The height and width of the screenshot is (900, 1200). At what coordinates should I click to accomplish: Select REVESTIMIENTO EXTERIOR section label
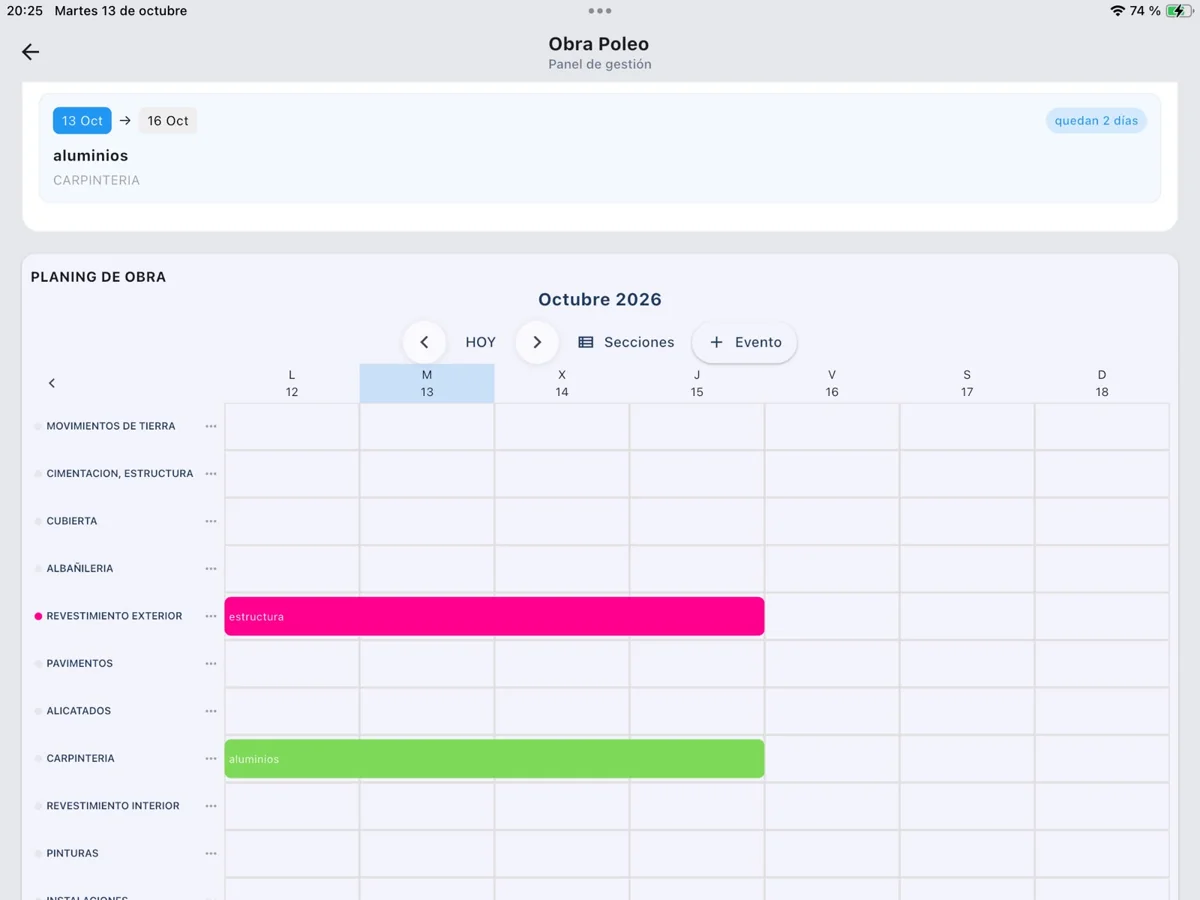tap(114, 616)
